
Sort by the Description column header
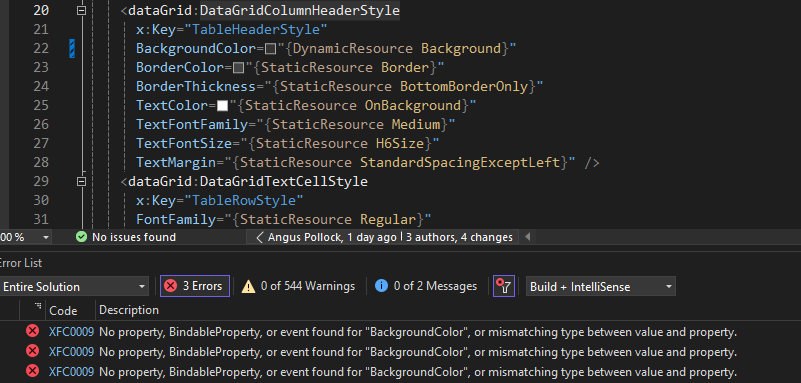[129, 310]
